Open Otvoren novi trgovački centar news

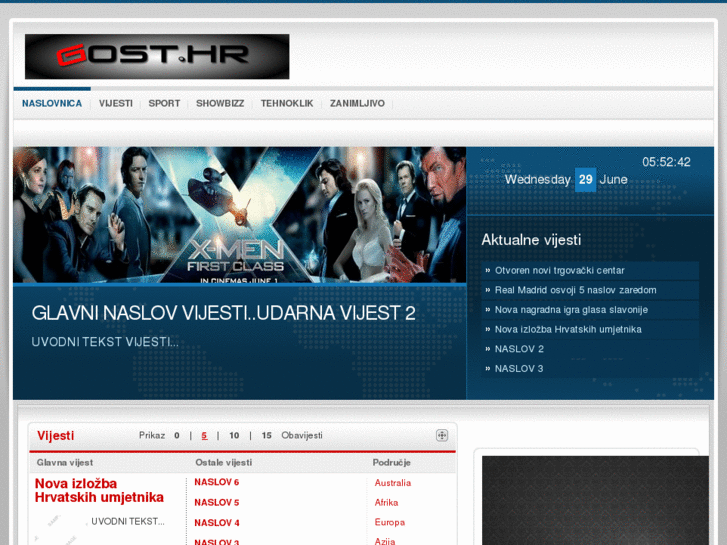pos(590,270)
